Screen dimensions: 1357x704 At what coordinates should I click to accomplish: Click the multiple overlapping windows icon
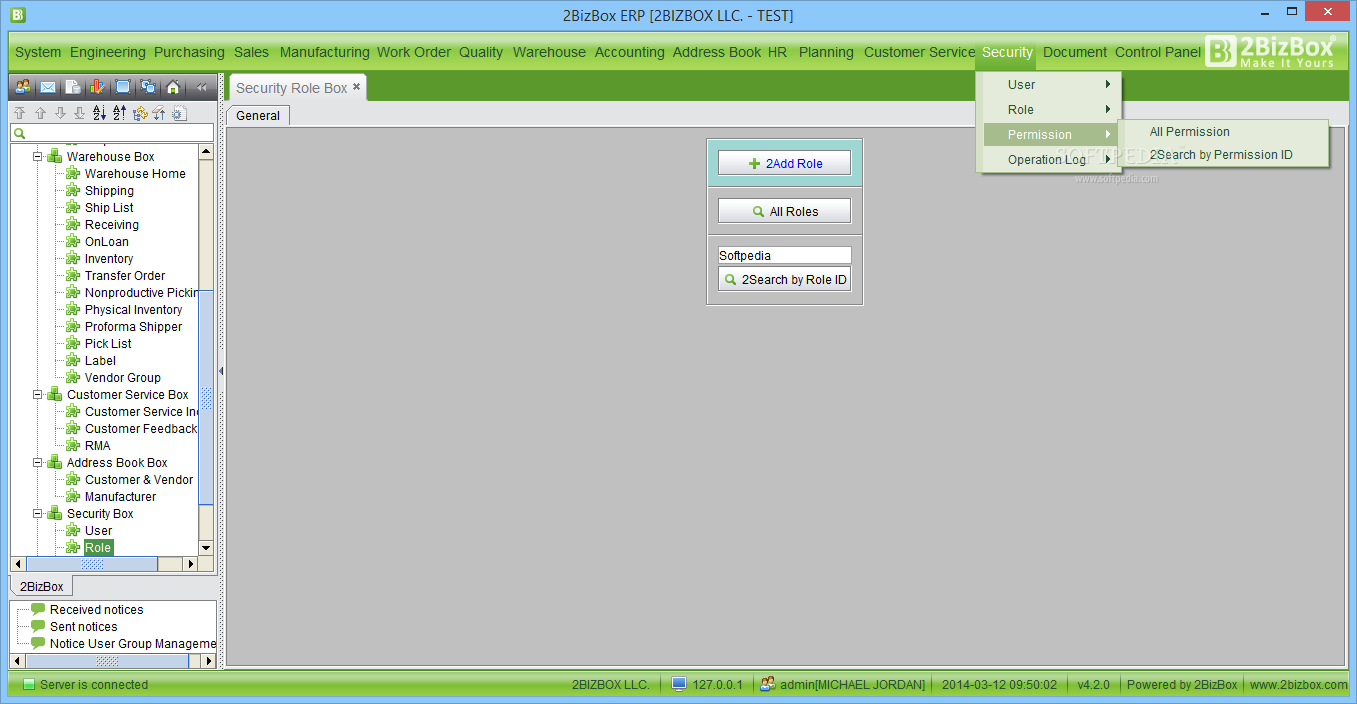click(148, 87)
